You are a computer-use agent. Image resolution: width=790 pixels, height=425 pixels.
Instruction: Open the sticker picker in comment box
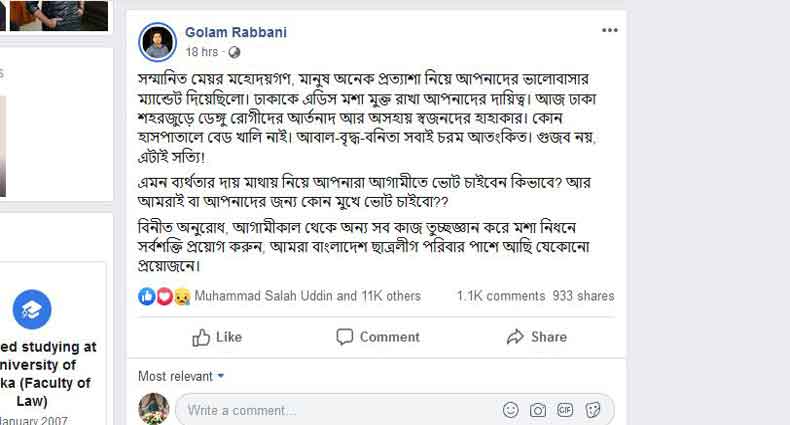(592, 410)
